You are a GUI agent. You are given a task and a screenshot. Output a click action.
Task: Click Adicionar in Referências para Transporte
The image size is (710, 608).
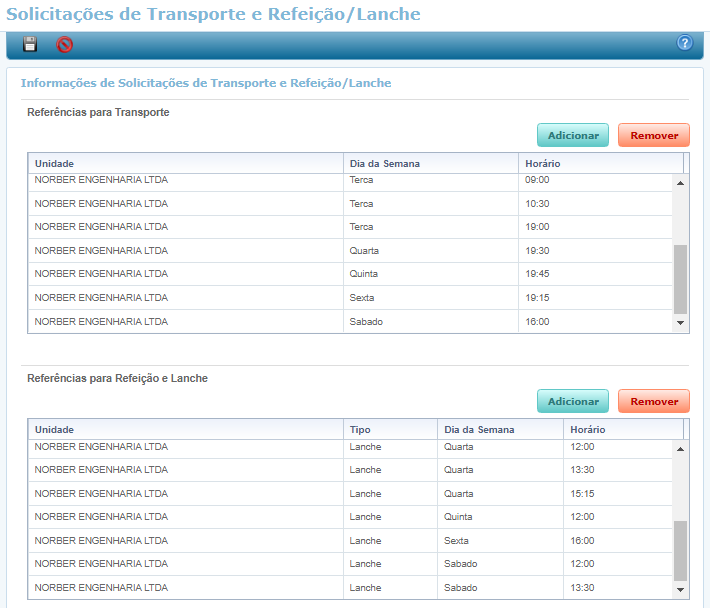[x=573, y=135]
